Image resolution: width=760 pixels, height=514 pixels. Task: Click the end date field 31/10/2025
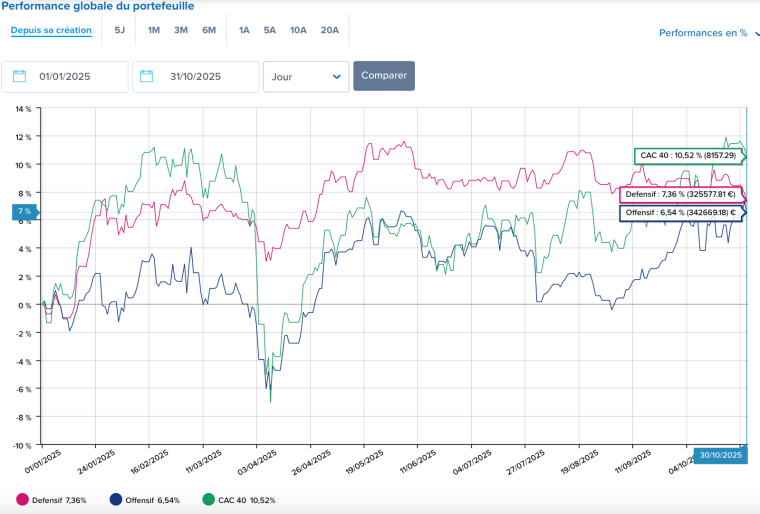(208, 76)
